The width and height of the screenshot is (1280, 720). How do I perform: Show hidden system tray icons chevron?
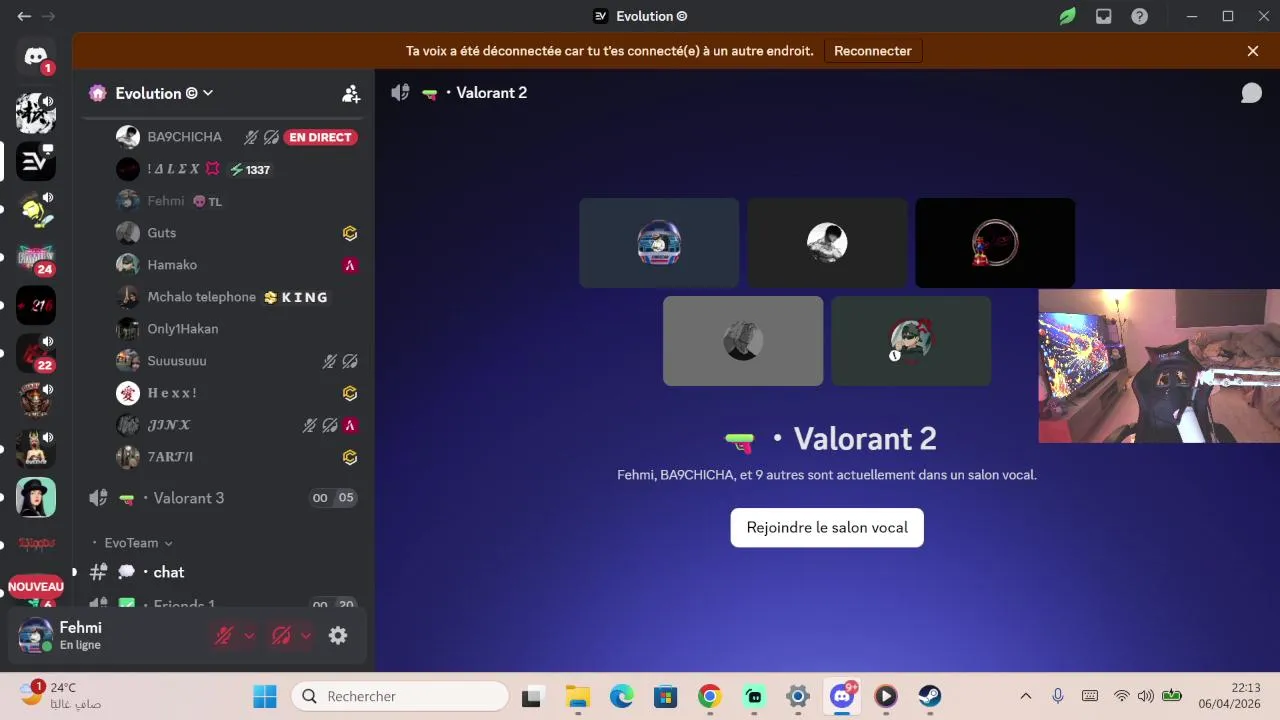(1025, 696)
